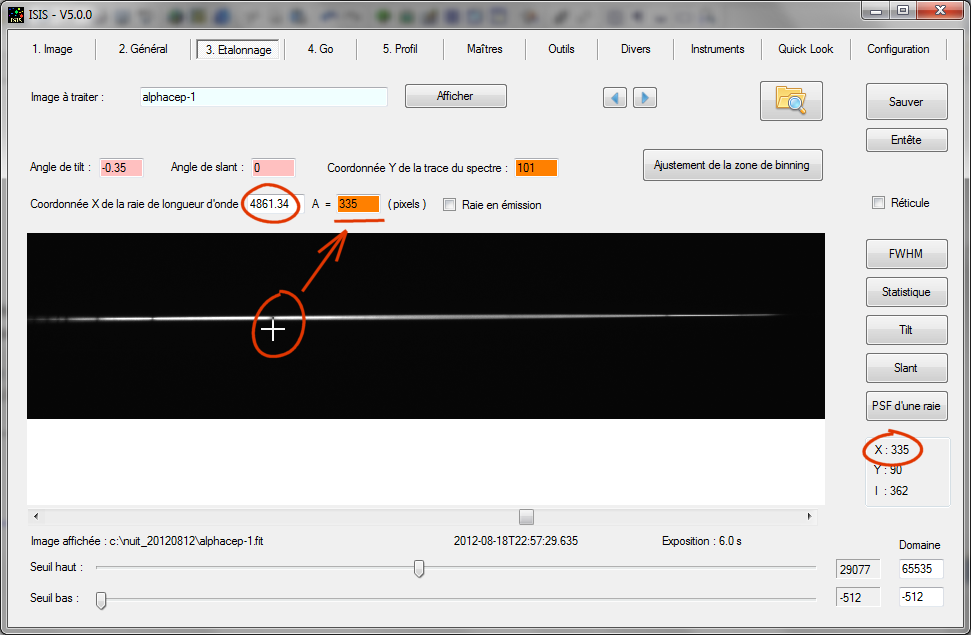
Task: Close the ISIS window
Action: coord(939,11)
